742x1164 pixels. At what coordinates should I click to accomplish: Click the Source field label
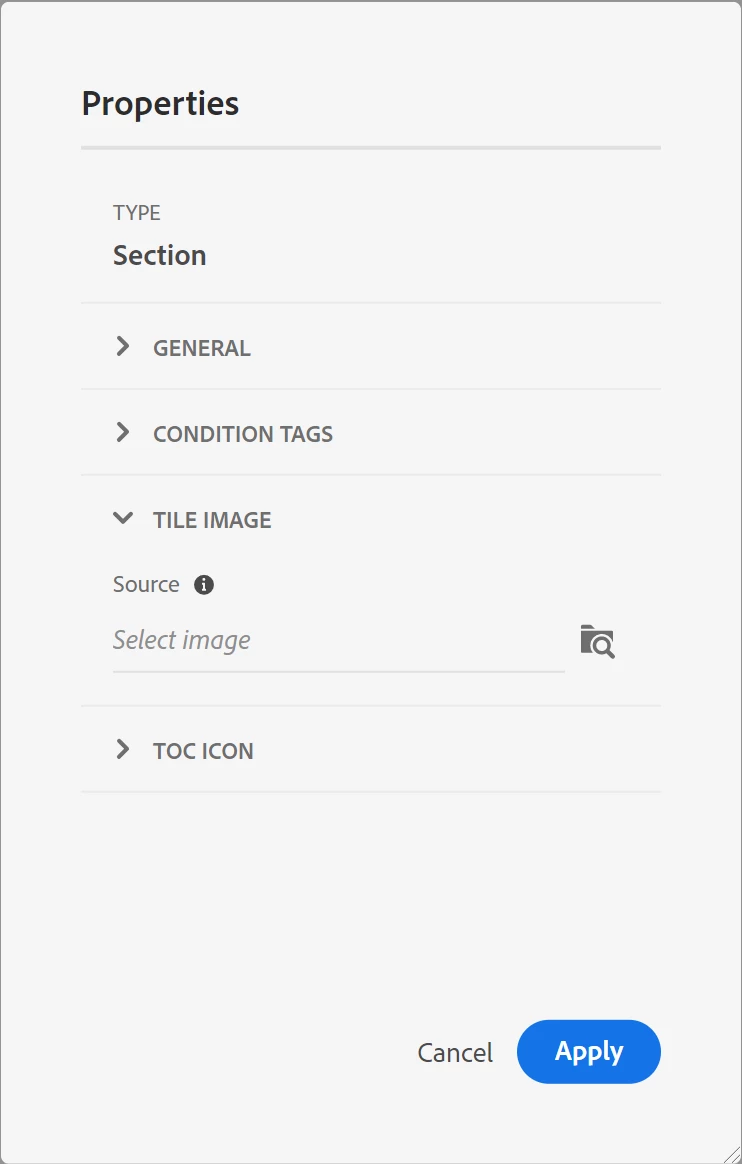pyautogui.click(x=146, y=585)
